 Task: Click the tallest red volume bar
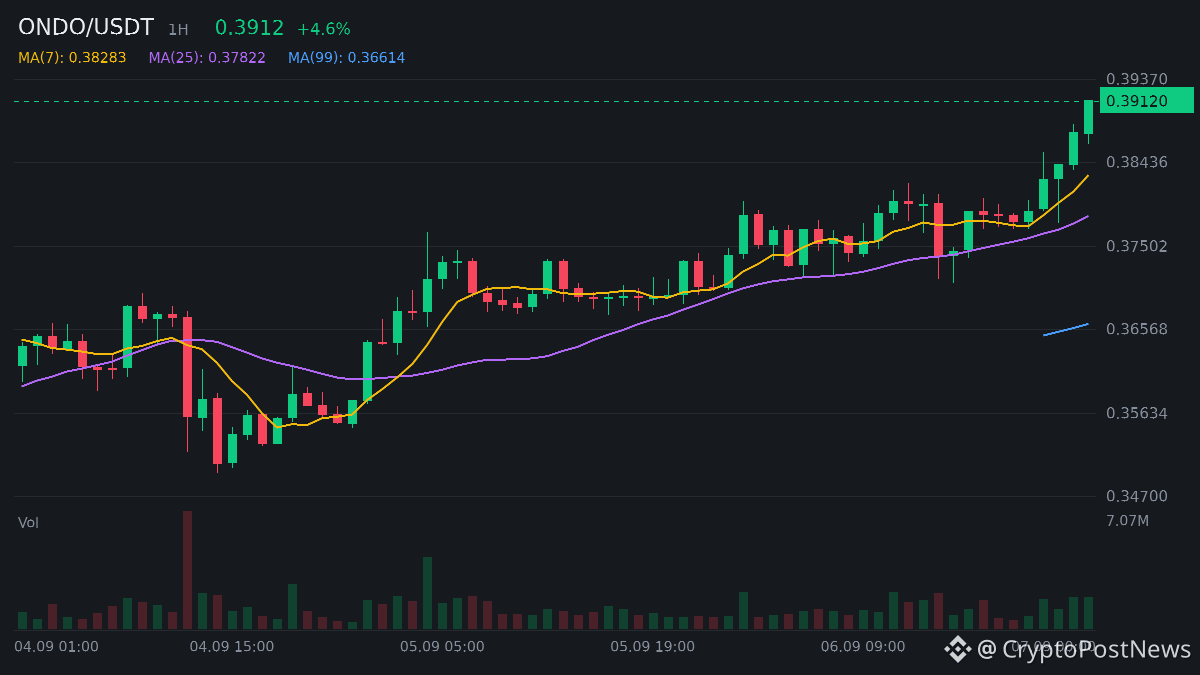click(x=187, y=570)
